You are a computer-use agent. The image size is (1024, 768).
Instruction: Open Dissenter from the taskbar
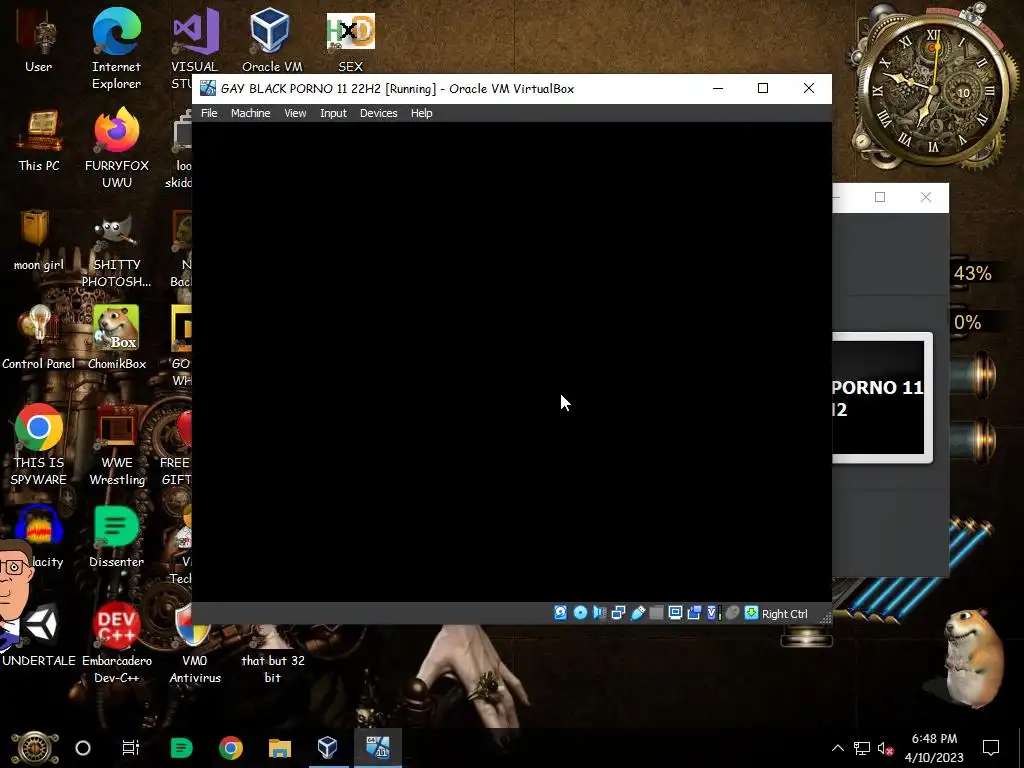pyautogui.click(x=181, y=748)
